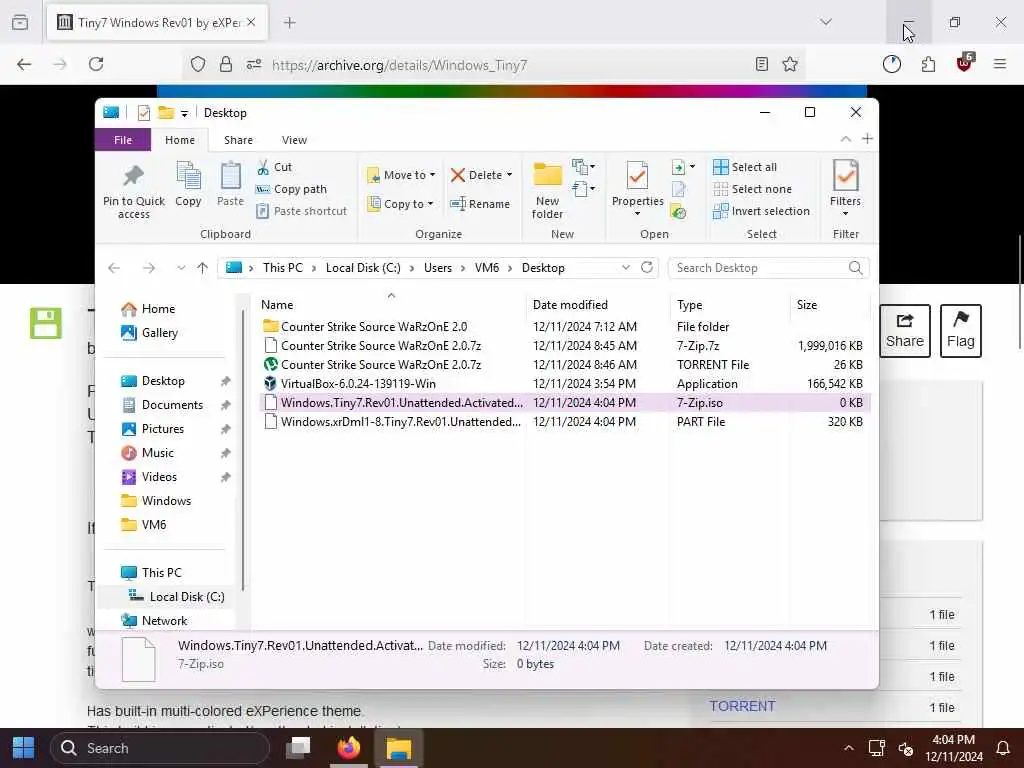Collapse the ribbon with chevron
The image size is (1024, 768).
(x=845, y=139)
